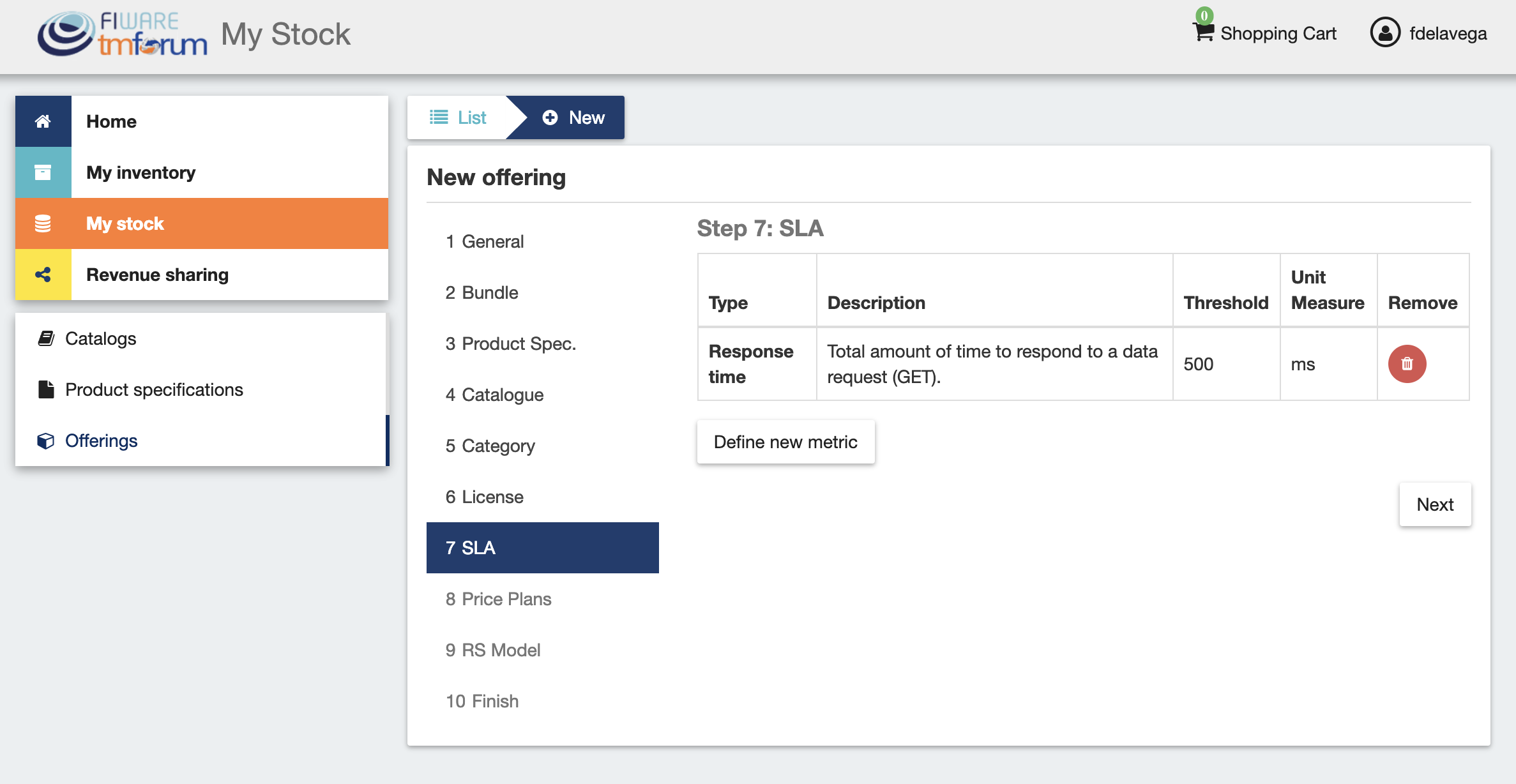Image resolution: width=1516 pixels, height=784 pixels.
Task: Click the Next button
Action: pyautogui.click(x=1435, y=504)
